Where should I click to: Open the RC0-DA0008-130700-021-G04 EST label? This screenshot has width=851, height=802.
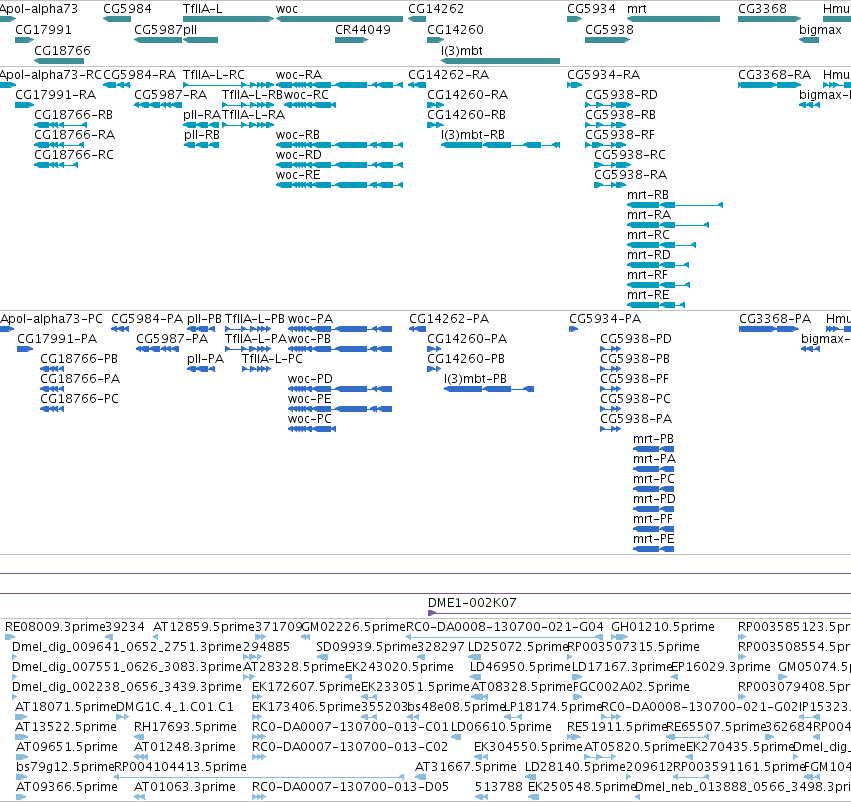pos(505,627)
